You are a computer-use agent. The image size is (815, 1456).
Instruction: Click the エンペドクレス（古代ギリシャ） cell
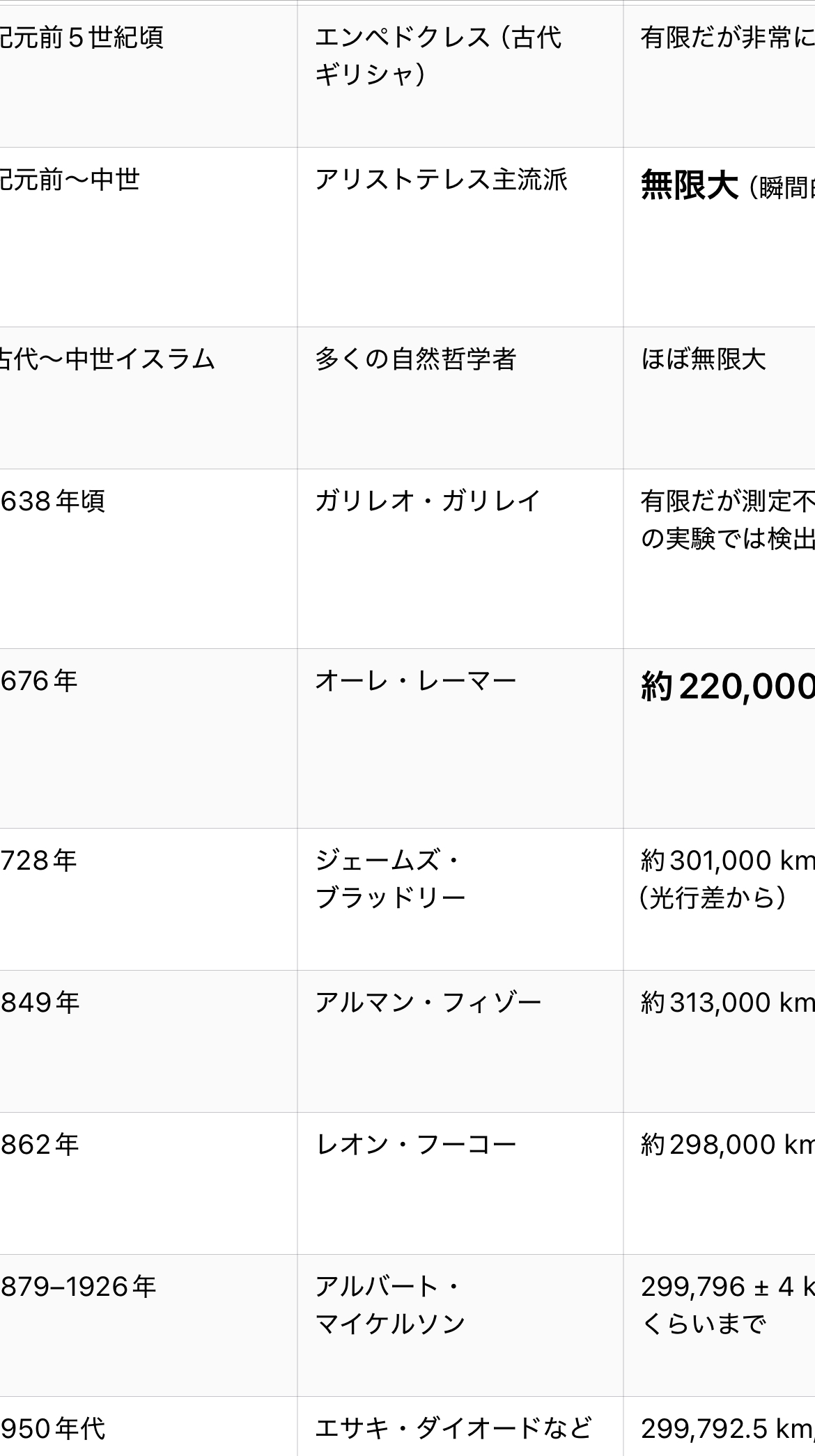tap(437, 56)
